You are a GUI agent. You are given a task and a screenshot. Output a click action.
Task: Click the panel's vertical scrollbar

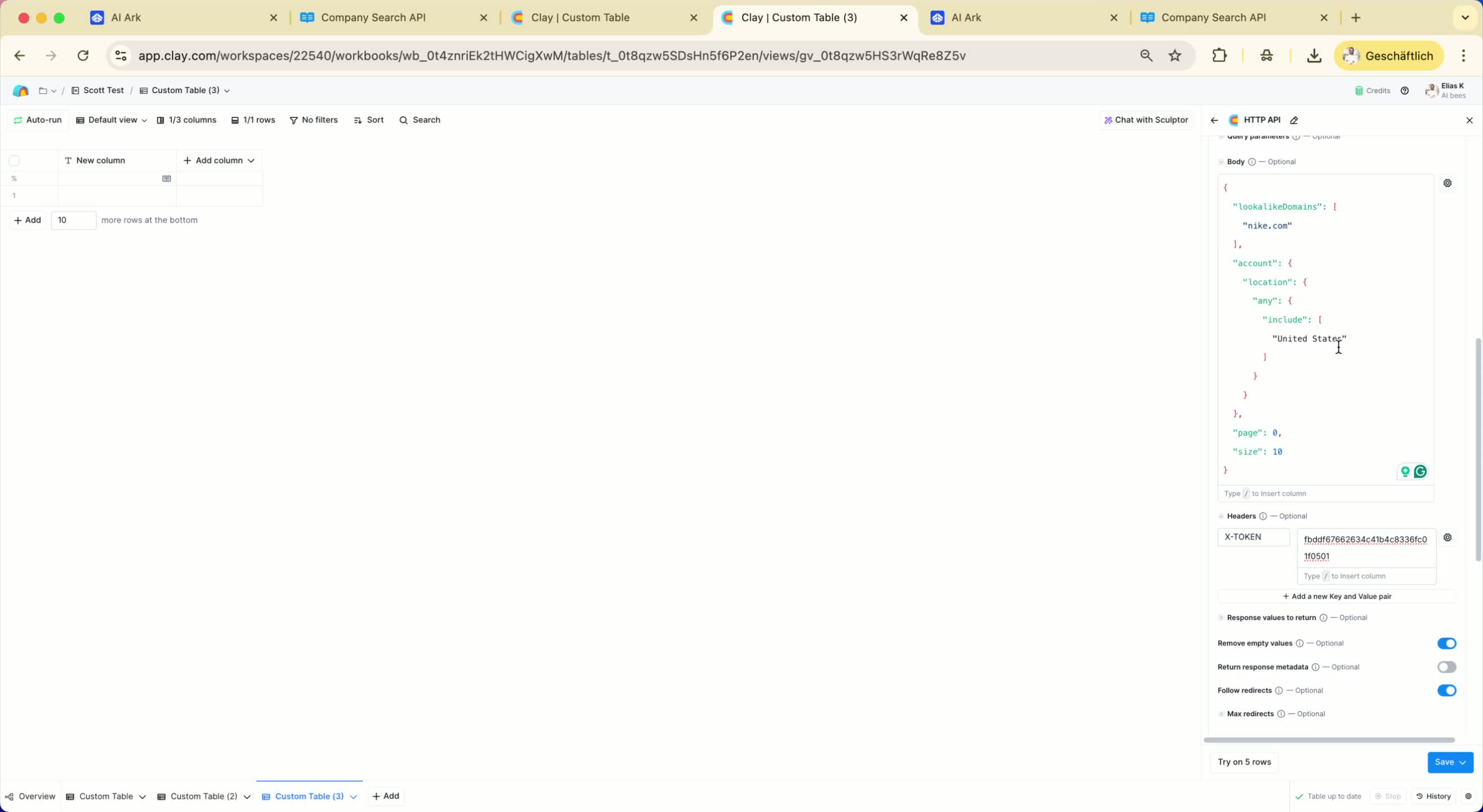(1478, 449)
